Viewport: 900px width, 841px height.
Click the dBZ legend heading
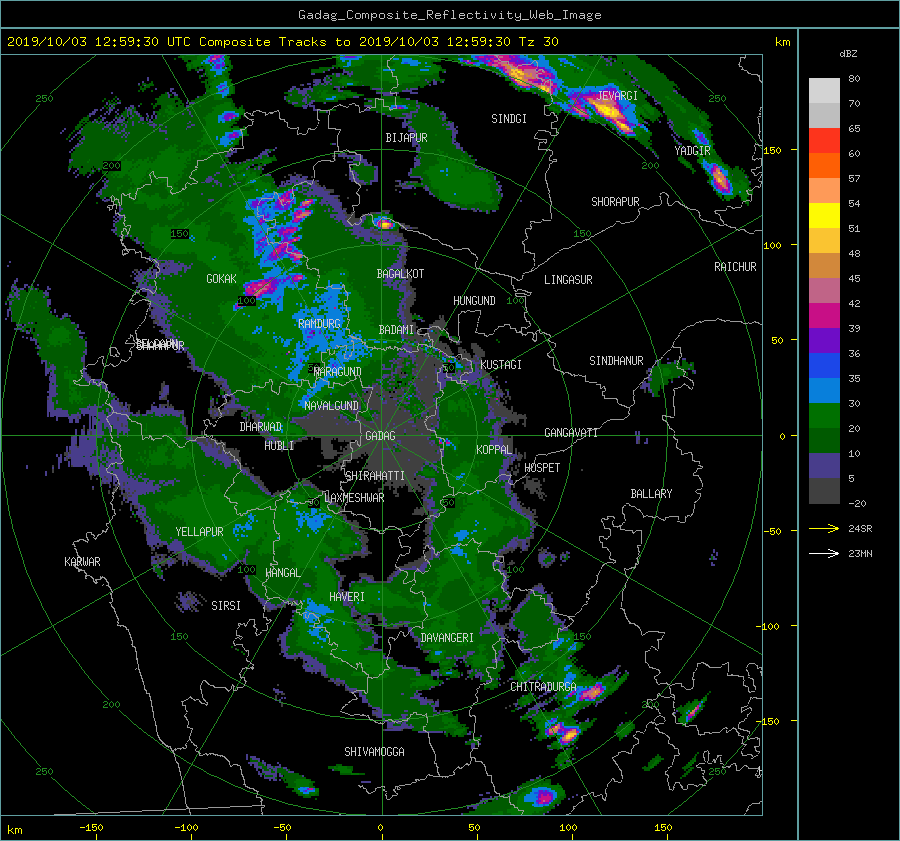pos(848,53)
